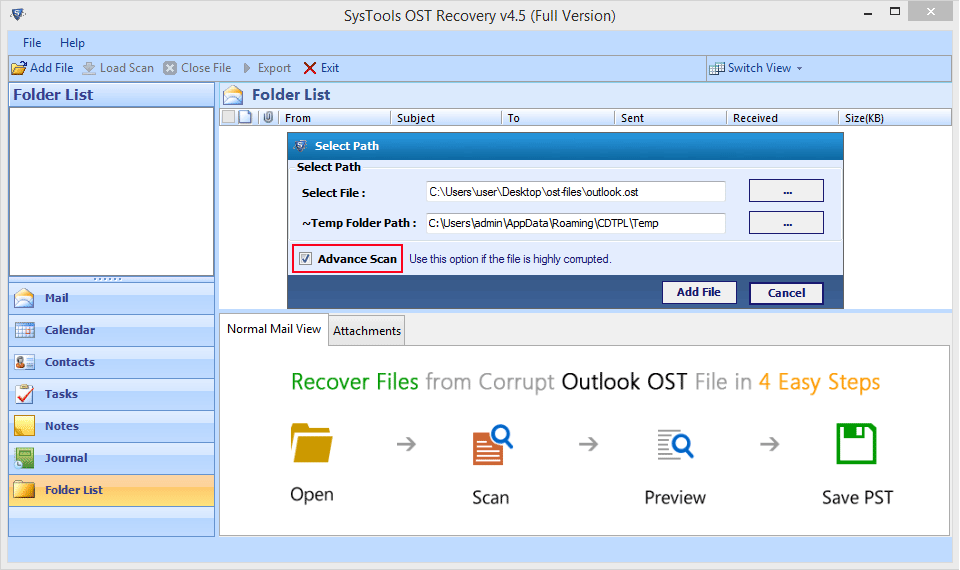Click the Close File toolbar icon

[170, 68]
